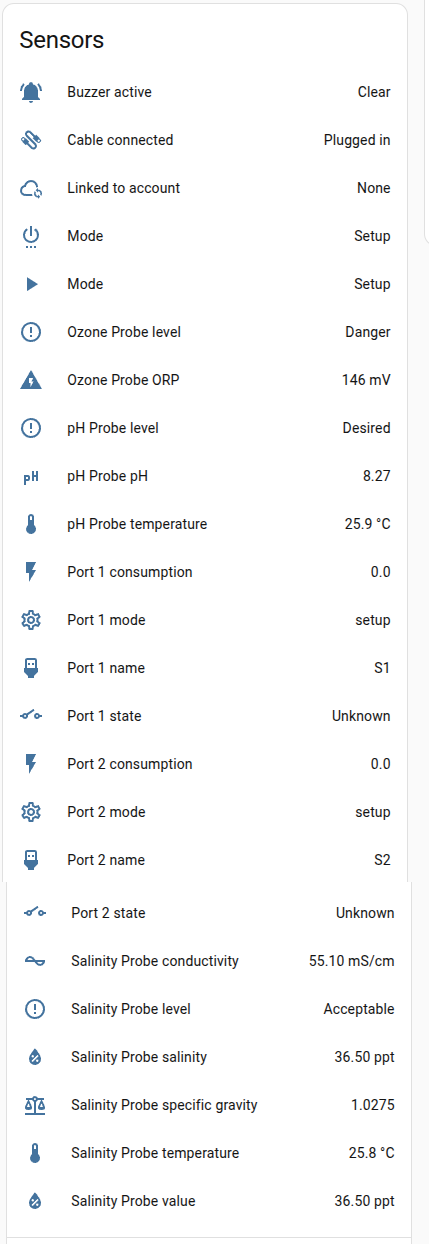Click the Port 2 state Unknown value

point(365,913)
